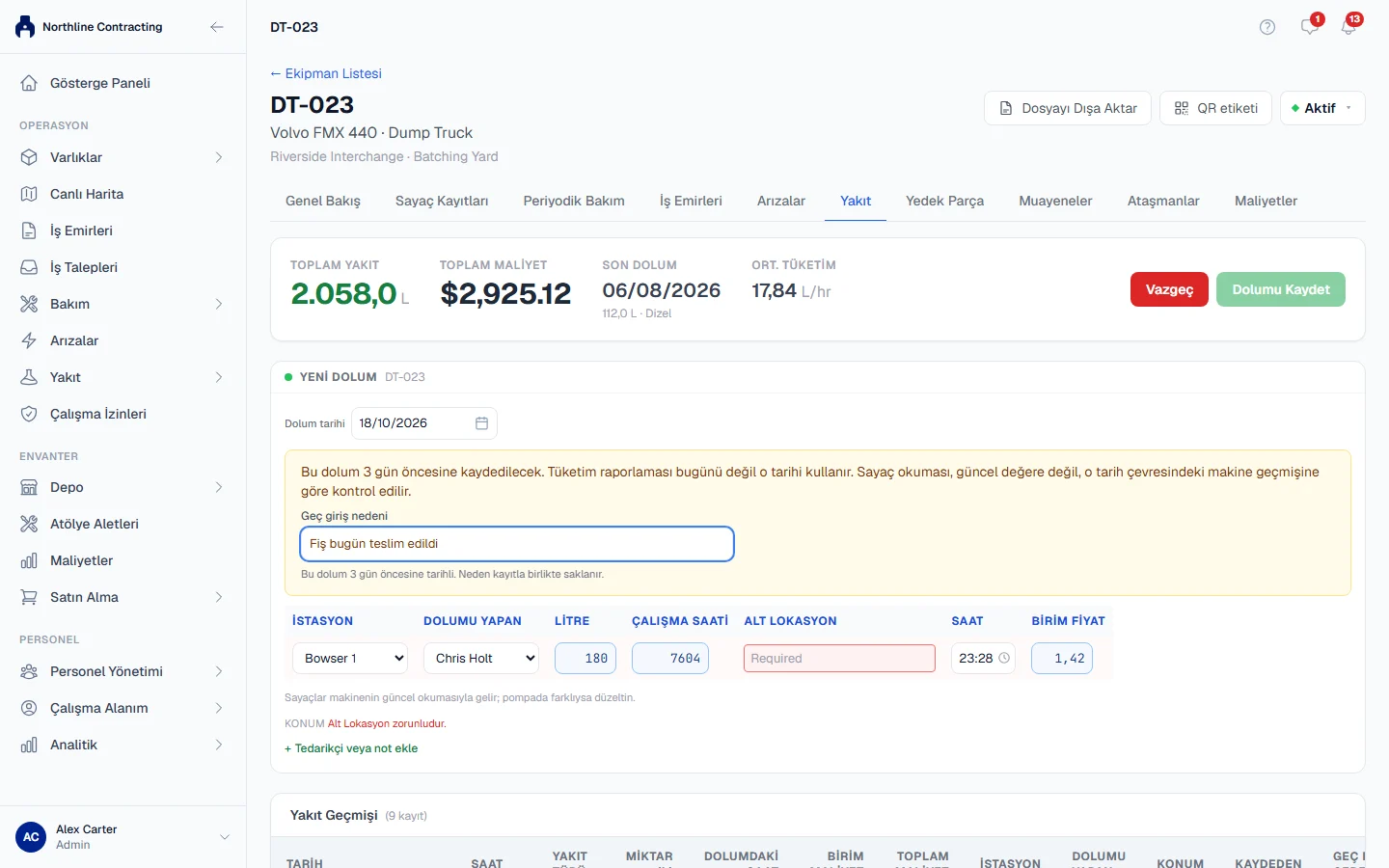Screen dimensions: 1389x868
Task: Click the Alt Lokasyon required field
Action: tap(839, 658)
